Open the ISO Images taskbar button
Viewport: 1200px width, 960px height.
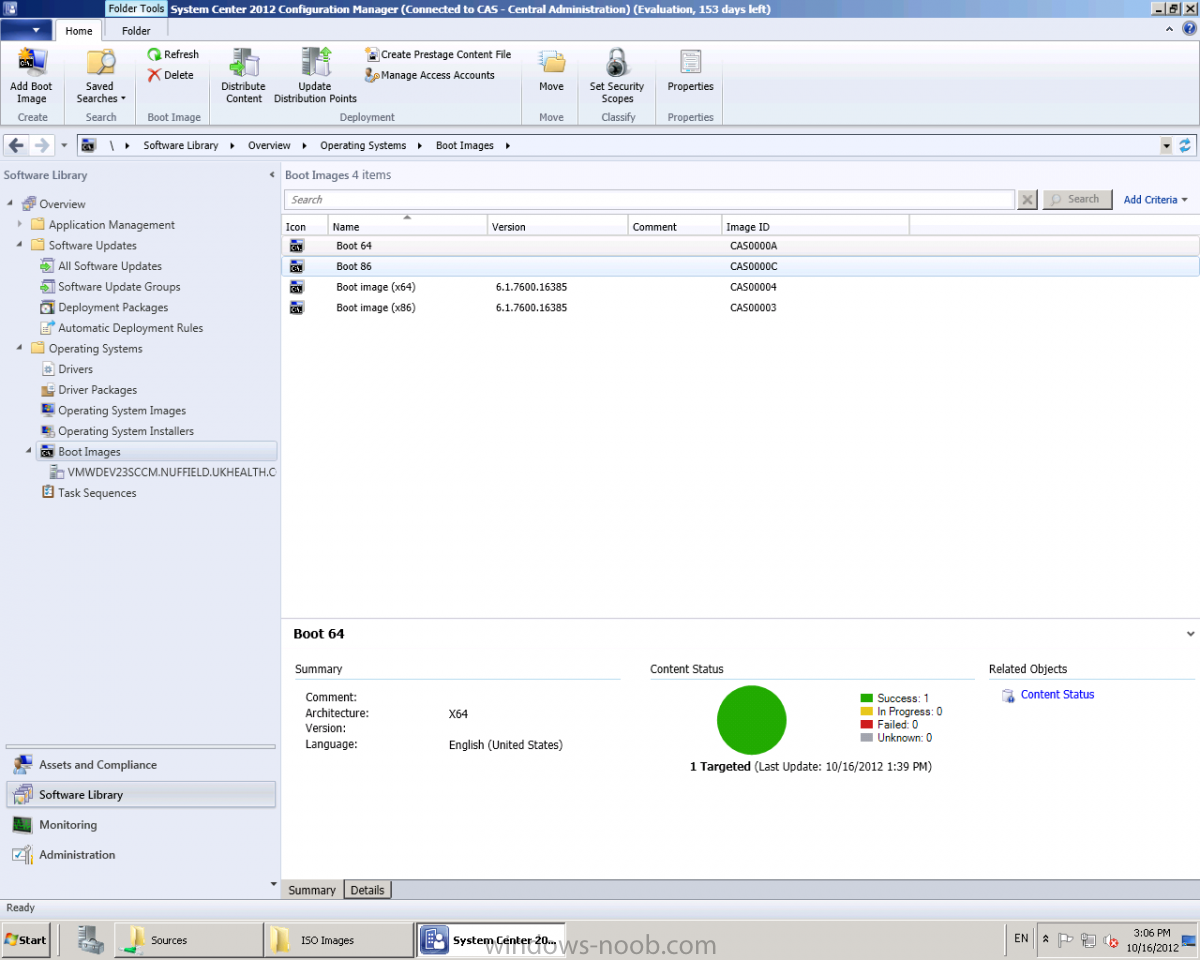click(340, 940)
